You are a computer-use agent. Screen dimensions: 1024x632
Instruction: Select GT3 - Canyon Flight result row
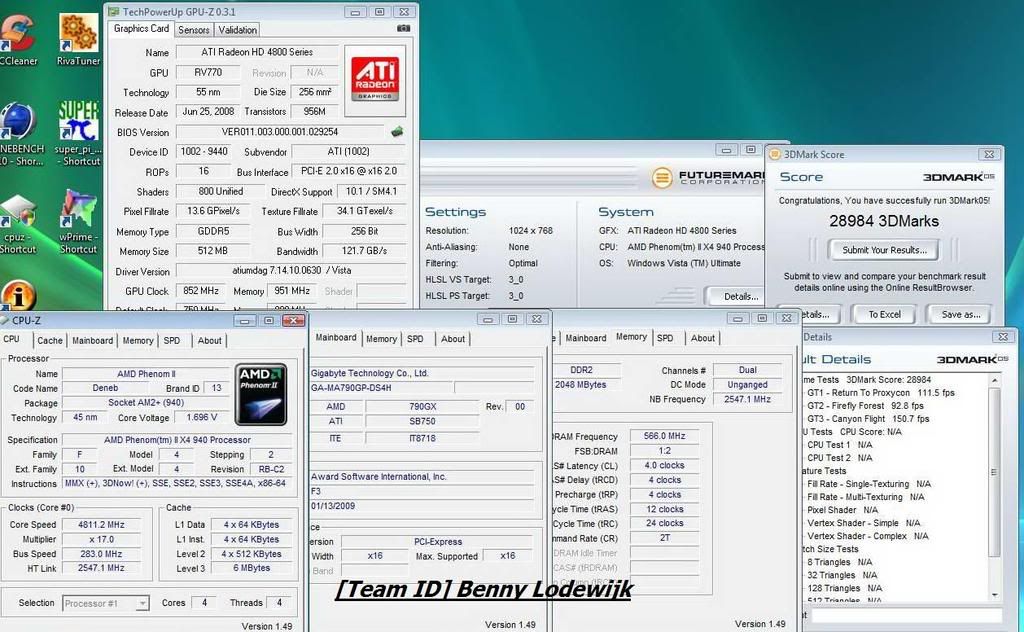[868, 419]
